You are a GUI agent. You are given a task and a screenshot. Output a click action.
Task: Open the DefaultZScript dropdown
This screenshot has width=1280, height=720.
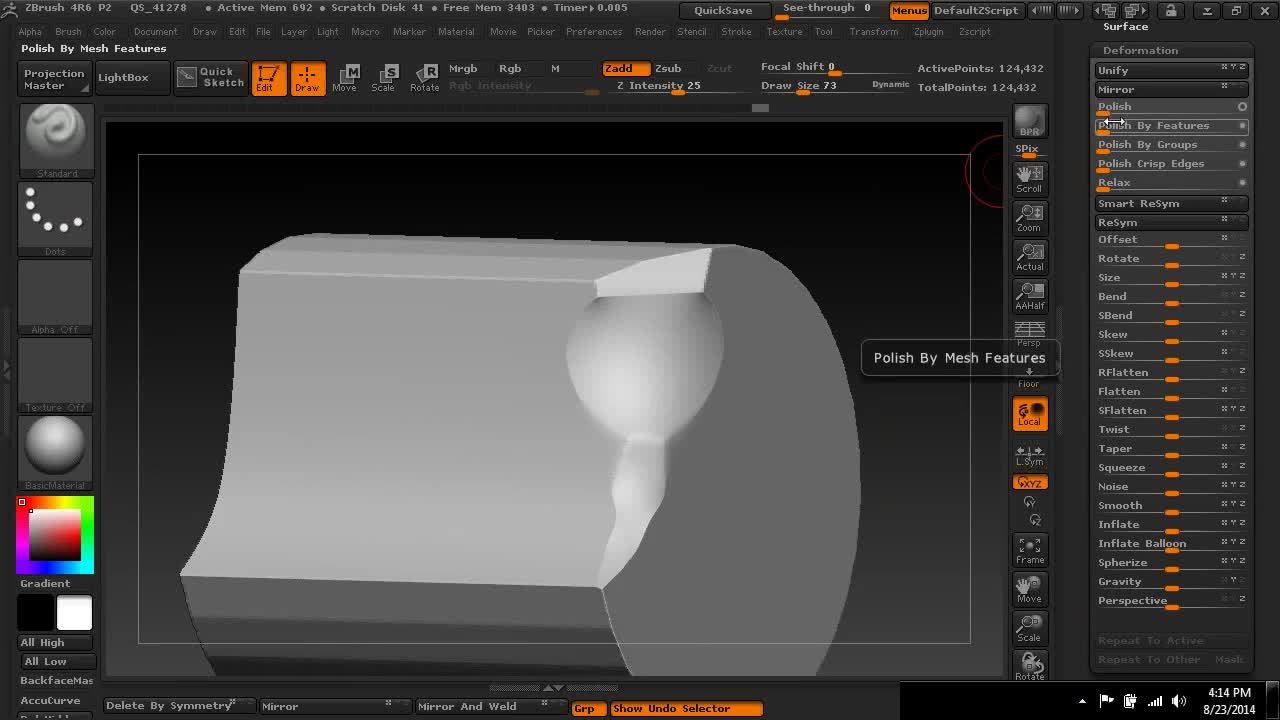976,10
